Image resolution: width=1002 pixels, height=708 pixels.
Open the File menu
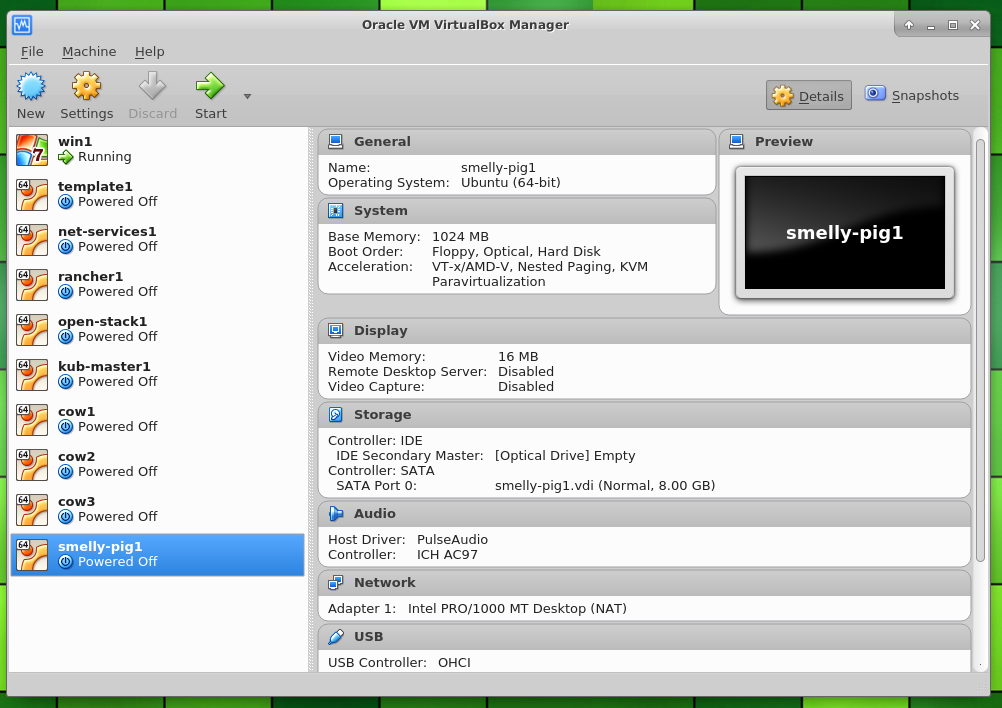(32, 52)
